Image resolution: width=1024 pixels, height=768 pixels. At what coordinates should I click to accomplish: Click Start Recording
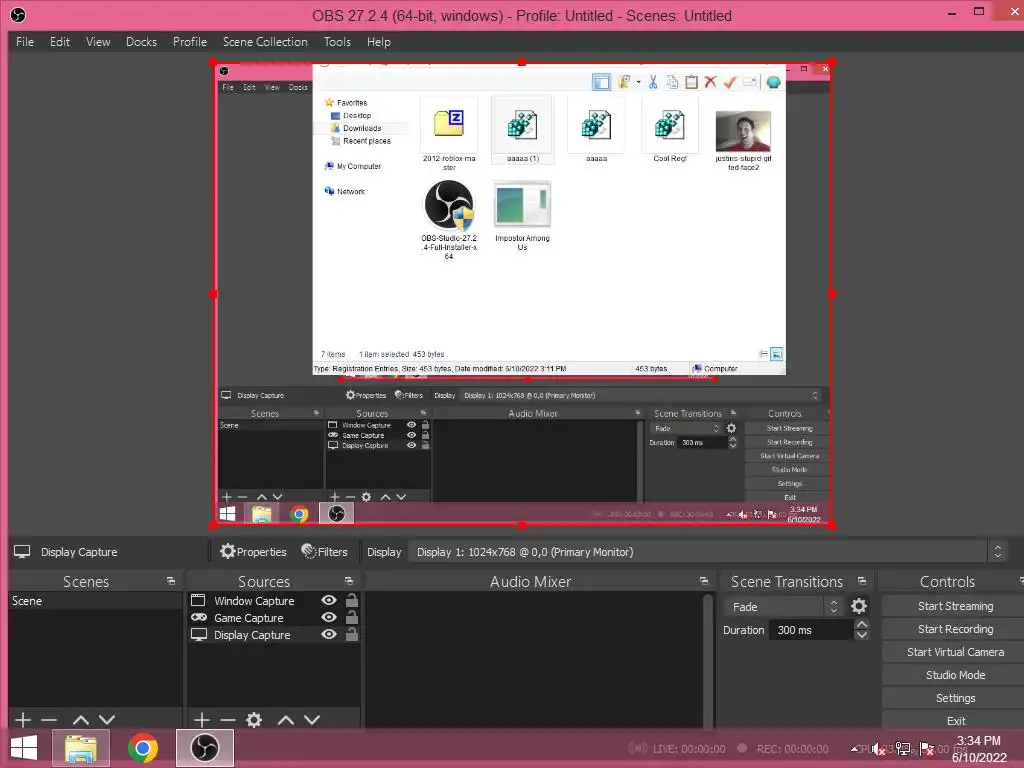pyautogui.click(x=955, y=629)
